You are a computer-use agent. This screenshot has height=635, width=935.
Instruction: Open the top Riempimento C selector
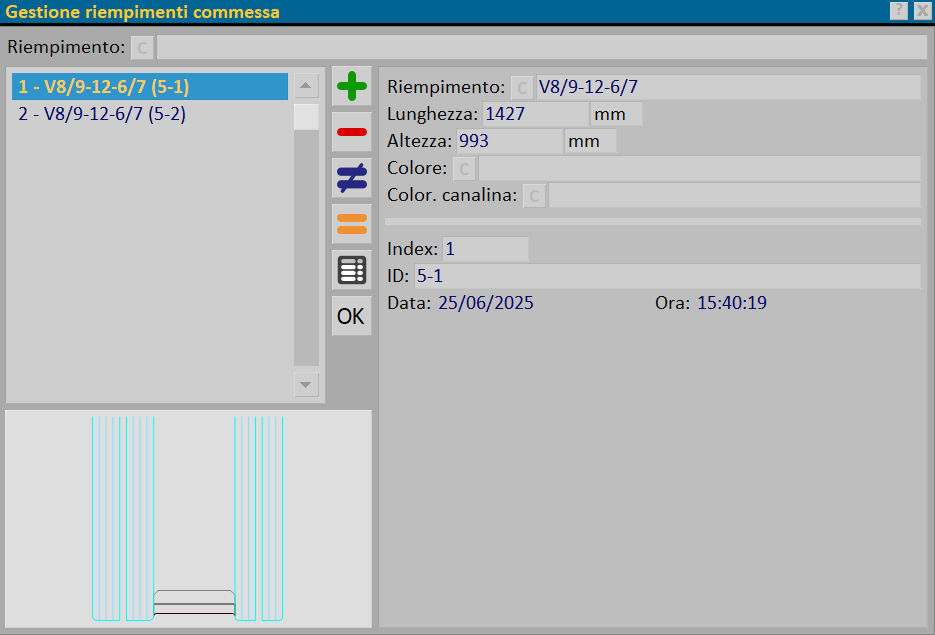click(143, 47)
